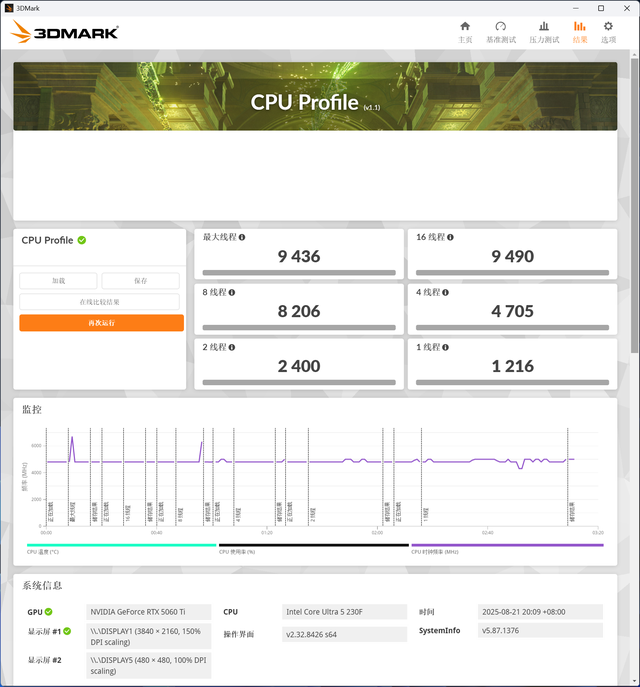Minimize the 3DMark window
The image size is (640, 687).
pos(576,8)
